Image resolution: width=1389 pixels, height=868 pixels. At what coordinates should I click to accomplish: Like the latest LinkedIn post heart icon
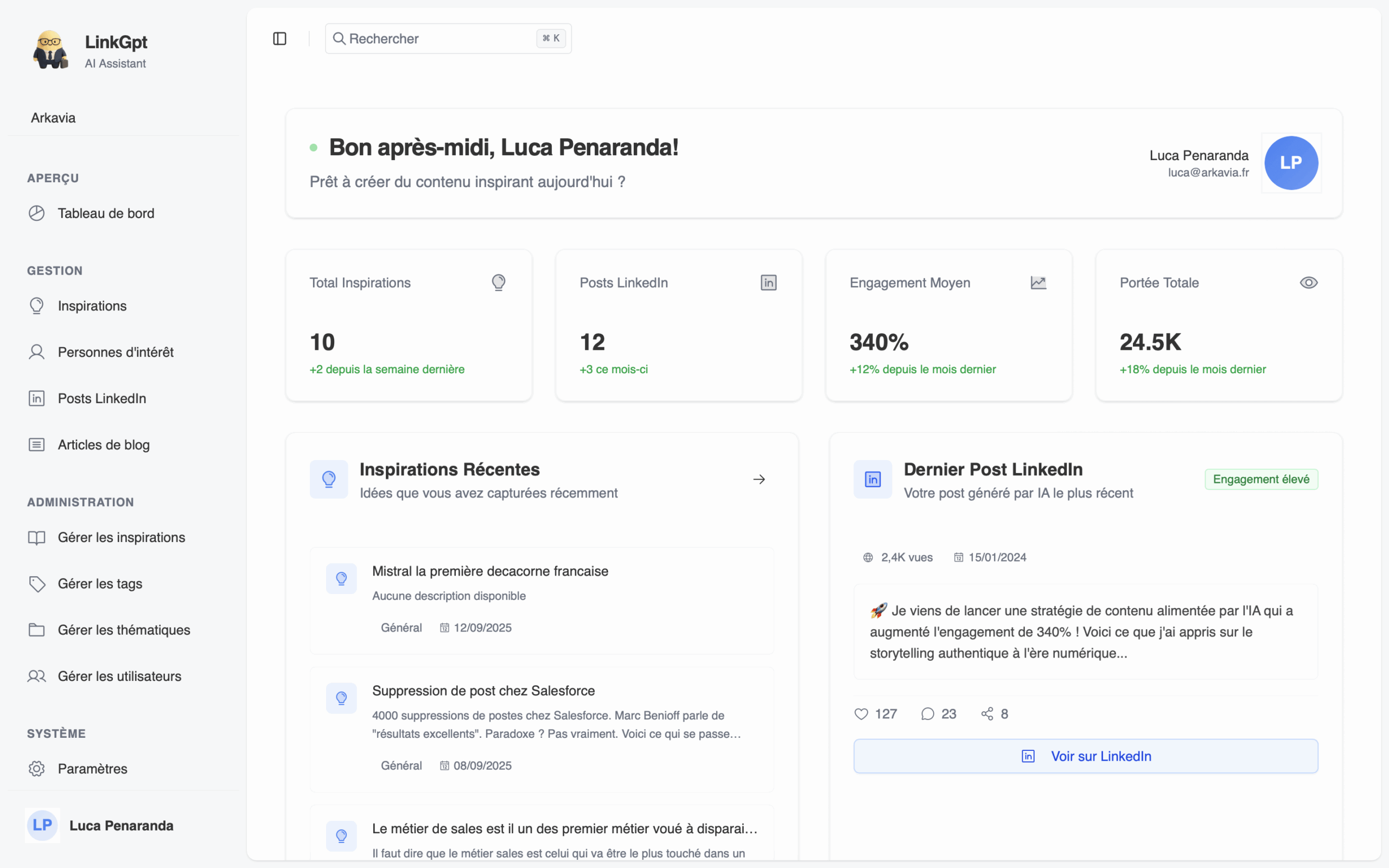coord(861,713)
